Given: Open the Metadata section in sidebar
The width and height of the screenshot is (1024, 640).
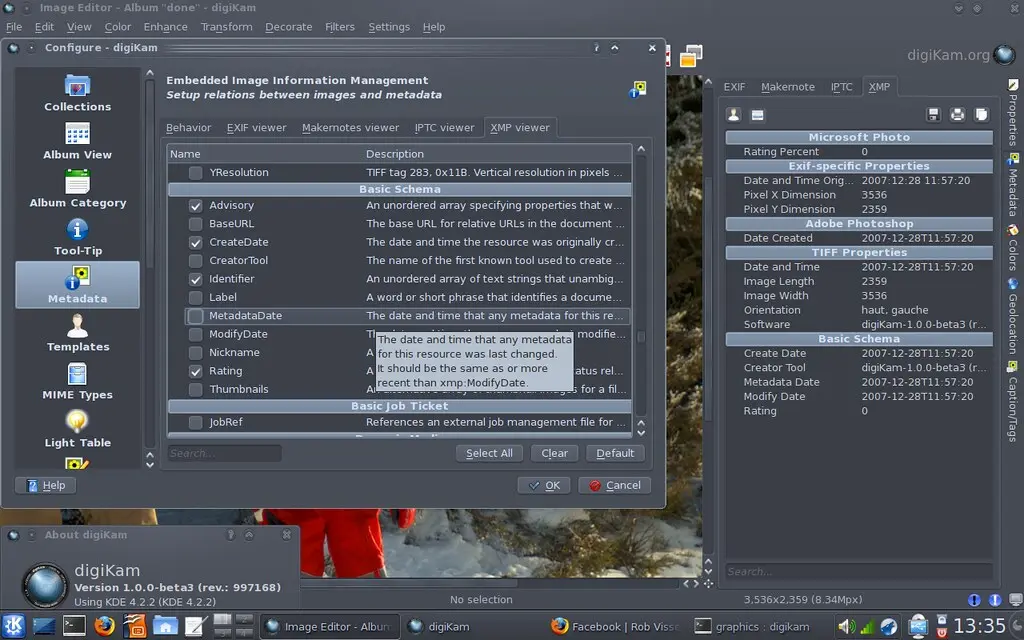Looking at the screenshot, I should (x=77, y=284).
